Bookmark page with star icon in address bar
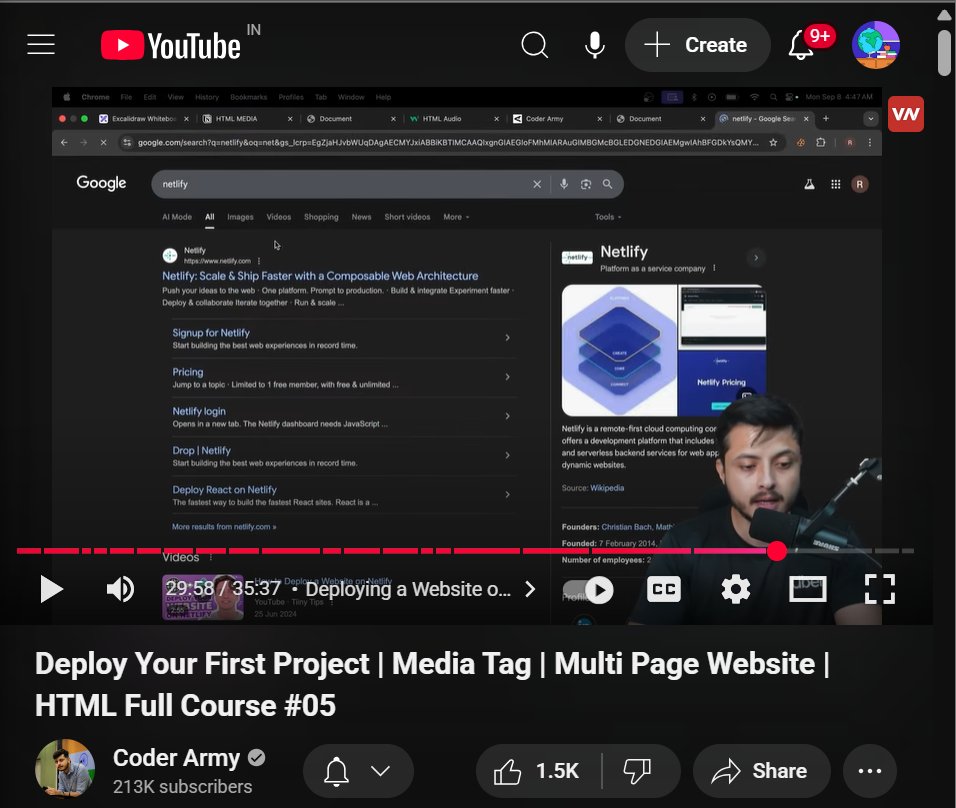 pos(773,143)
